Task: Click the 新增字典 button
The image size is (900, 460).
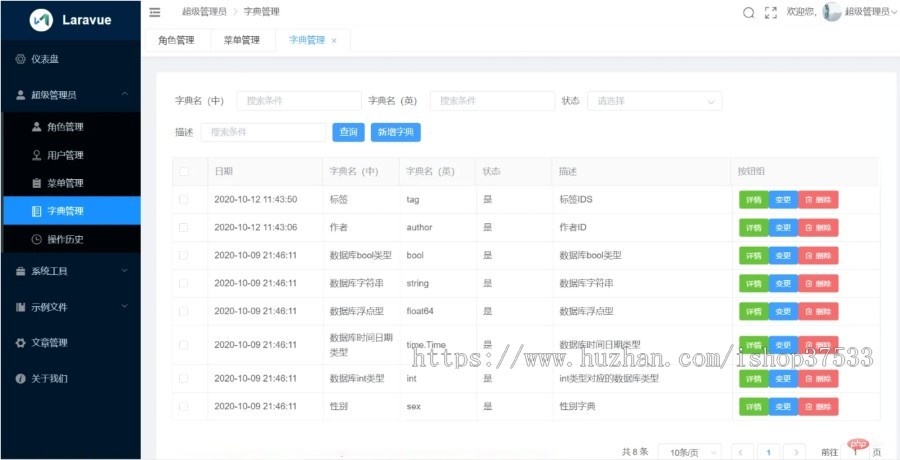Action: [x=395, y=132]
